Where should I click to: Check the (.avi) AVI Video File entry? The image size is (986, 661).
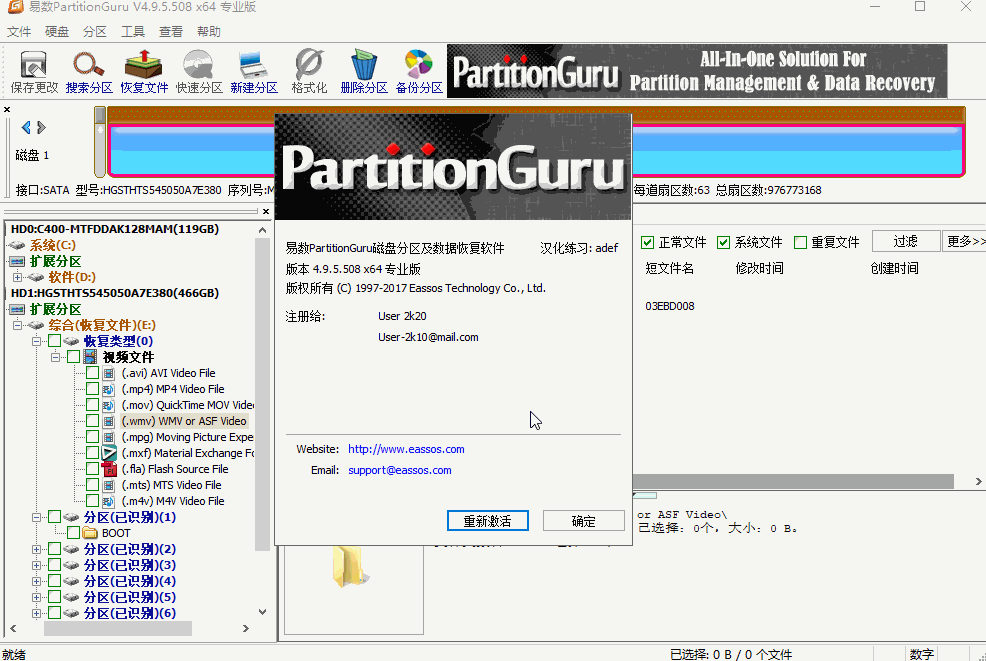point(91,373)
